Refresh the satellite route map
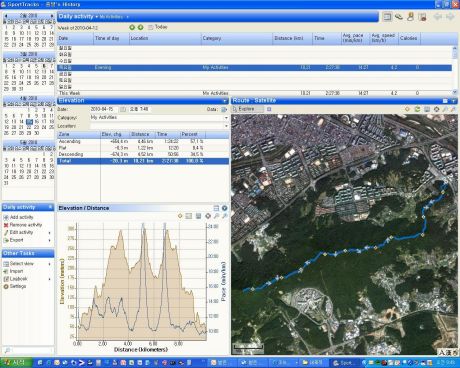The image size is (460, 368). point(417,109)
